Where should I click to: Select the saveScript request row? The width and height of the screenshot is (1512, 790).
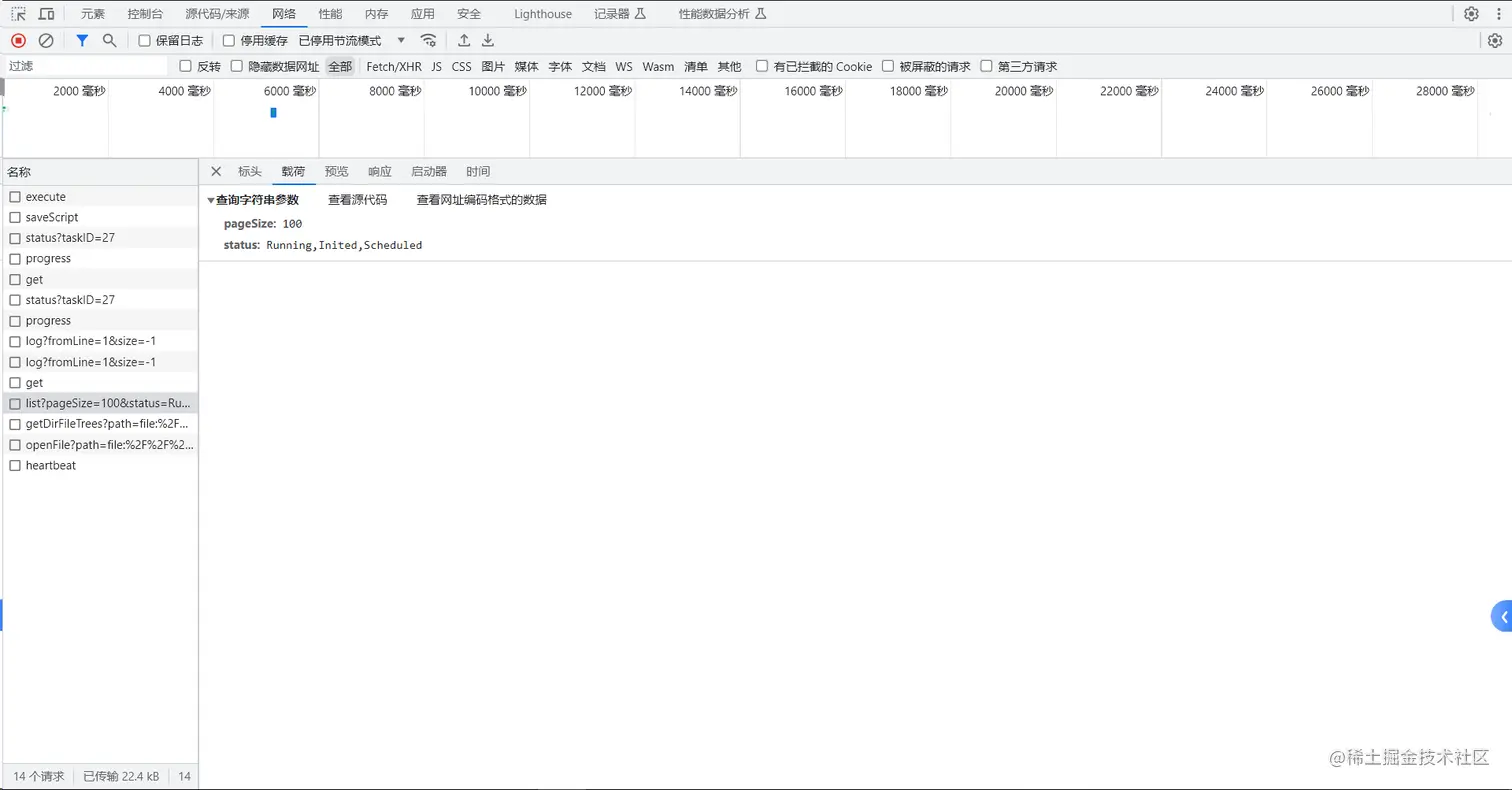pos(99,217)
